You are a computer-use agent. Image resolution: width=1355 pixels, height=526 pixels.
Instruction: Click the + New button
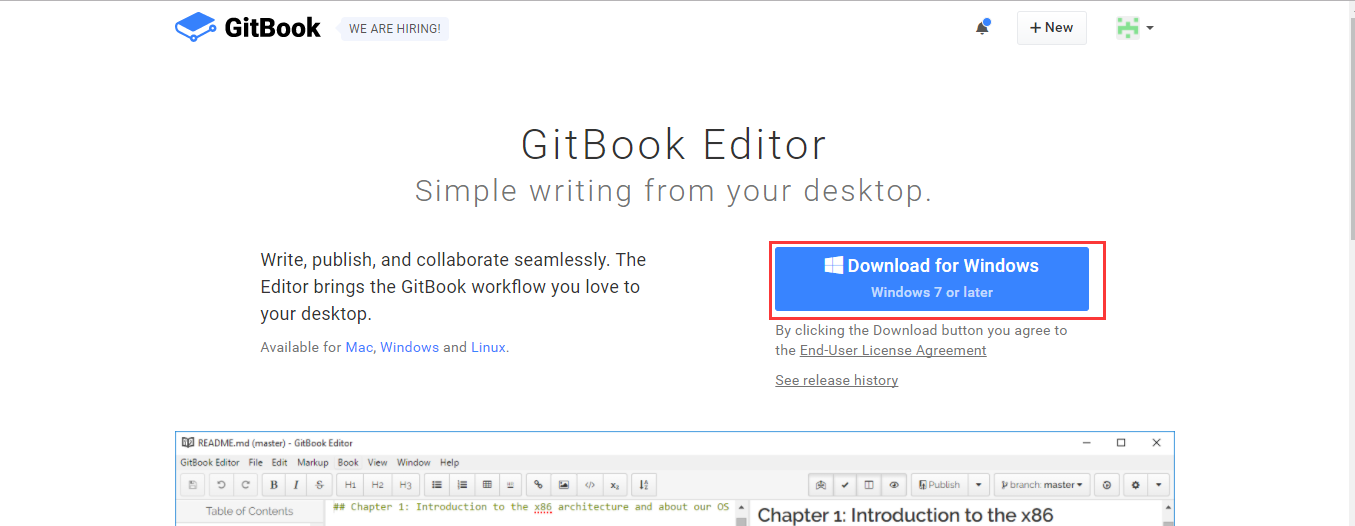pyautogui.click(x=1051, y=28)
